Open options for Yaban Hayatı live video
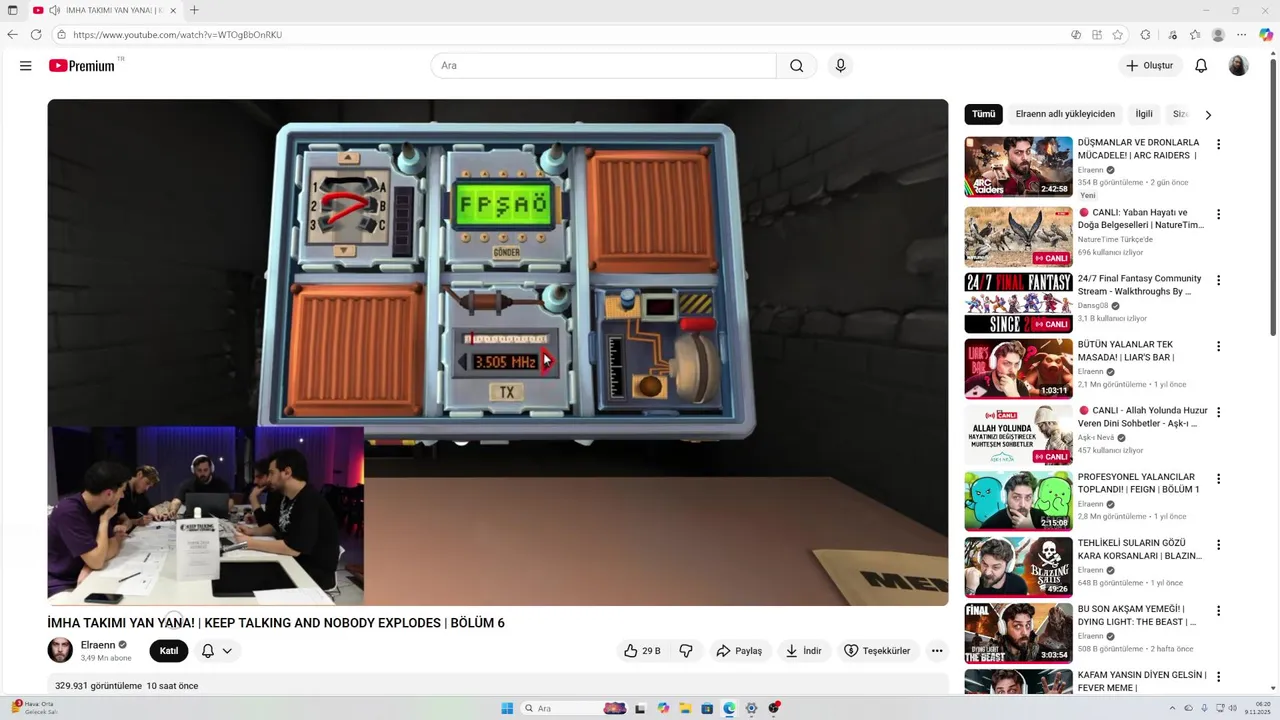The height and width of the screenshot is (720, 1280). click(x=1218, y=214)
